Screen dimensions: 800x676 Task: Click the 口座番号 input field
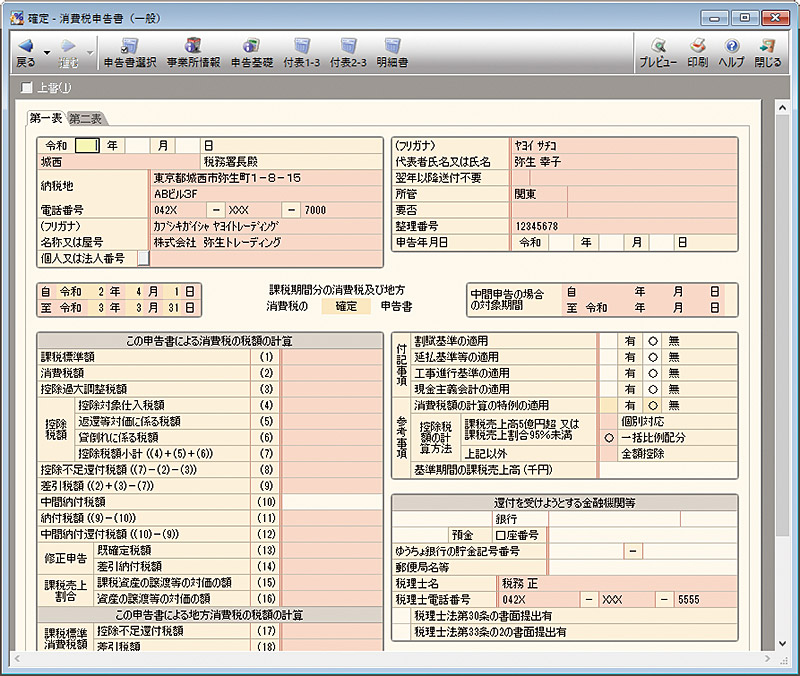click(x=642, y=535)
